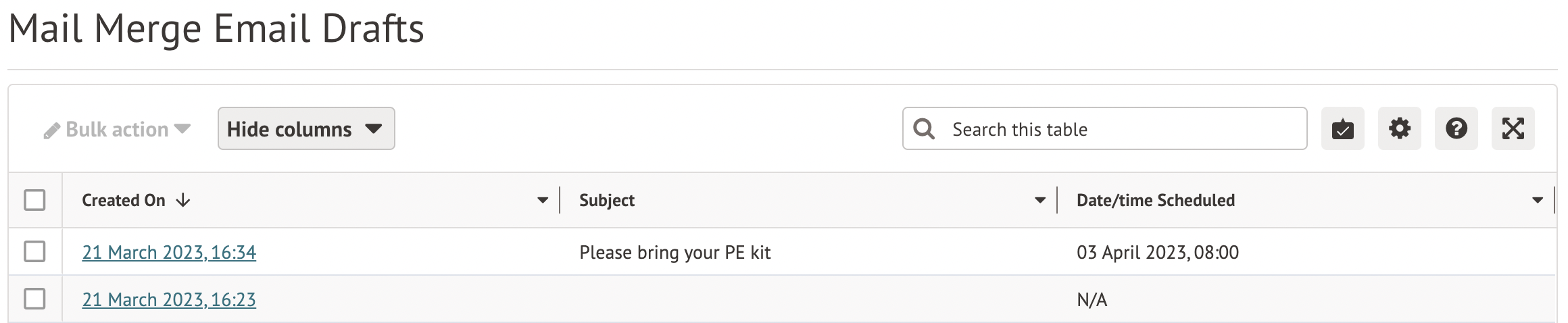Image resolution: width=1568 pixels, height=323 pixels.
Task: Open the Created On column menu arrow
Action: click(x=542, y=201)
